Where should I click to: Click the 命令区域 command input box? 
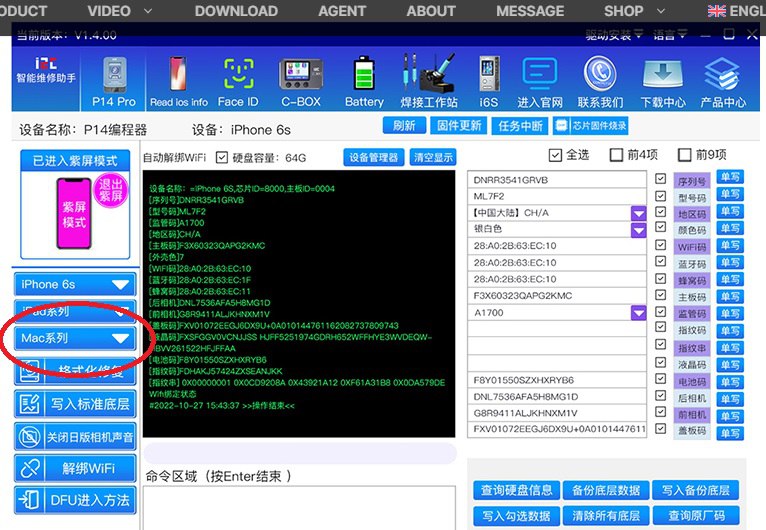click(x=299, y=508)
